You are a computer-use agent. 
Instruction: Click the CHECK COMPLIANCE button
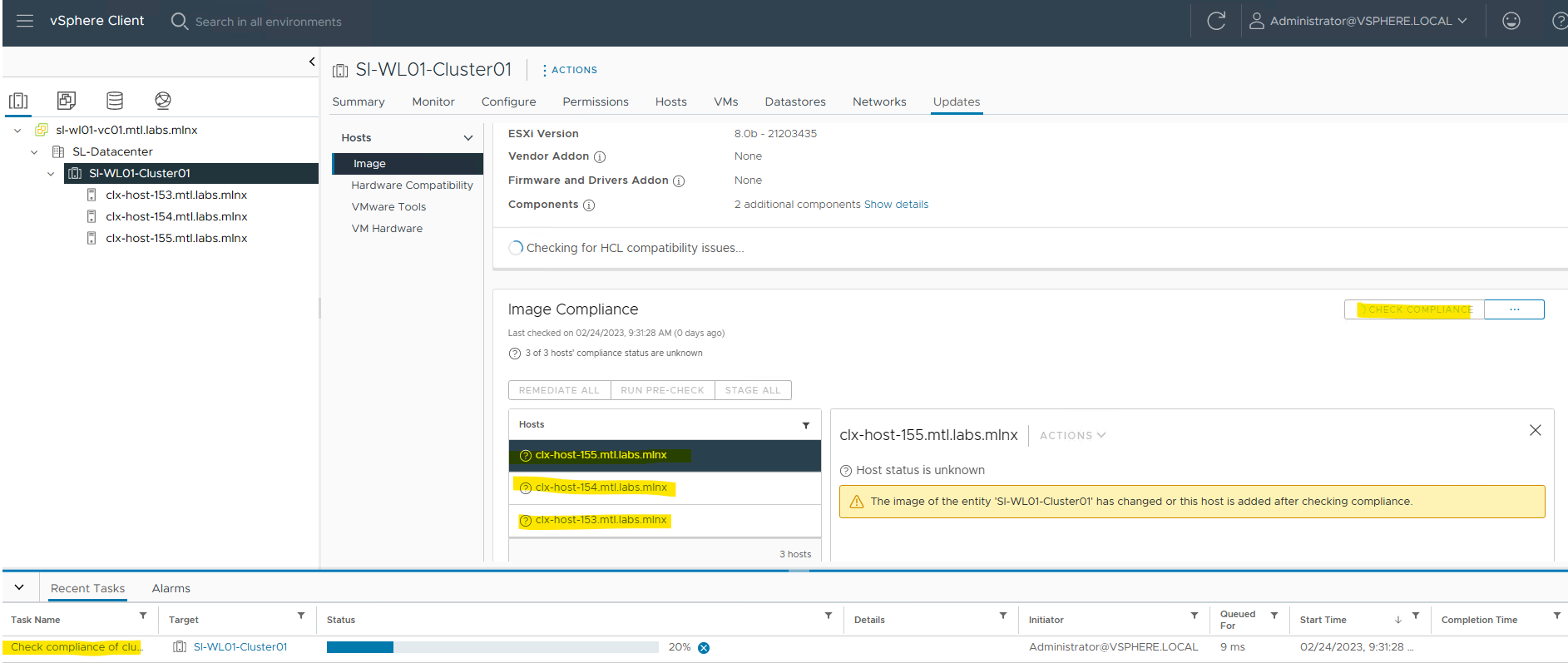(x=1414, y=309)
